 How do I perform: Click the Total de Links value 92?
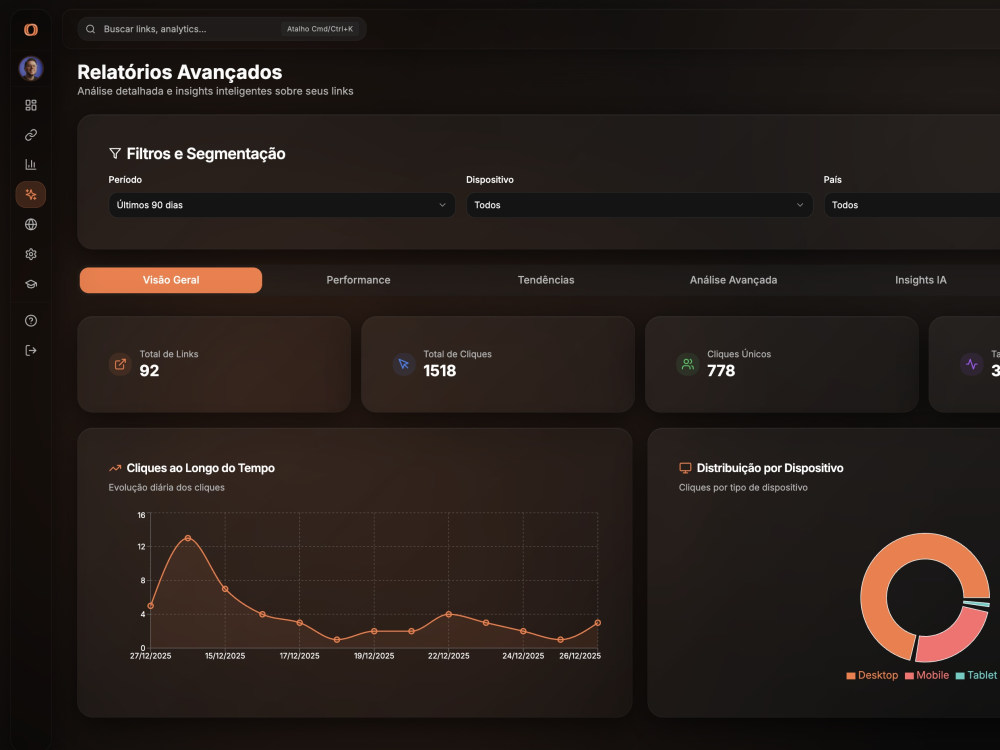pos(149,371)
